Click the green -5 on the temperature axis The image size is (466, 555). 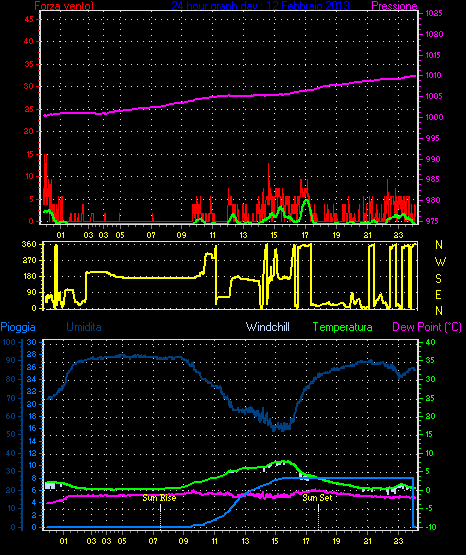pyautogui.click(x=429, y=509)
